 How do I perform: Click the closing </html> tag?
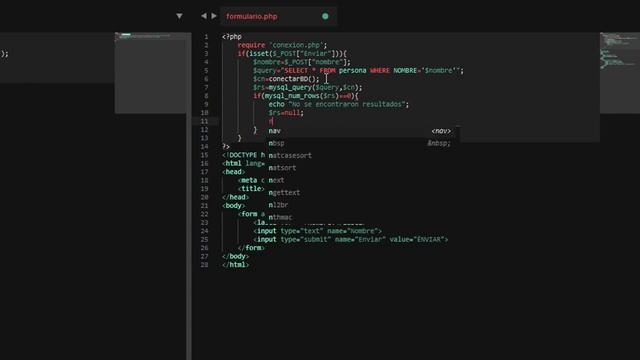click(x=236, y=265)
